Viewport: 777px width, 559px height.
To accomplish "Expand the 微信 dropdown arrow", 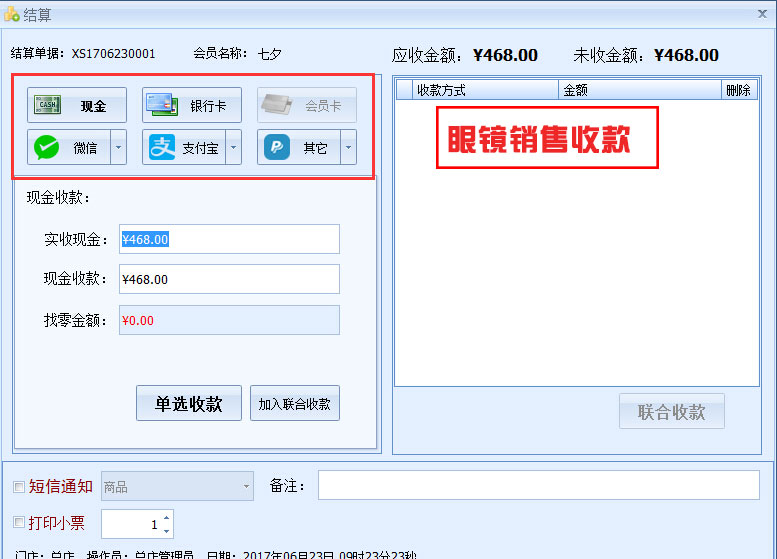I will point(118,148).
